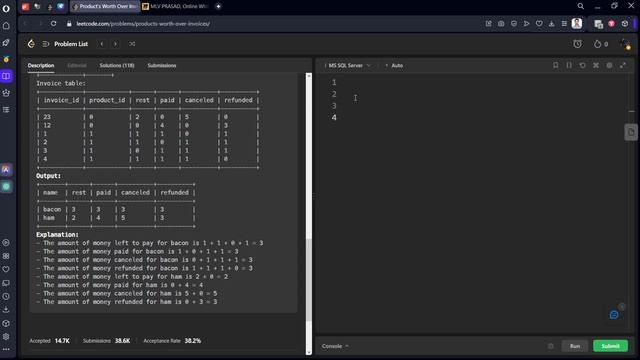This screenshot has height=360, width=640.
Task: Open Opera main menu logo
Action: click(6, 8)
